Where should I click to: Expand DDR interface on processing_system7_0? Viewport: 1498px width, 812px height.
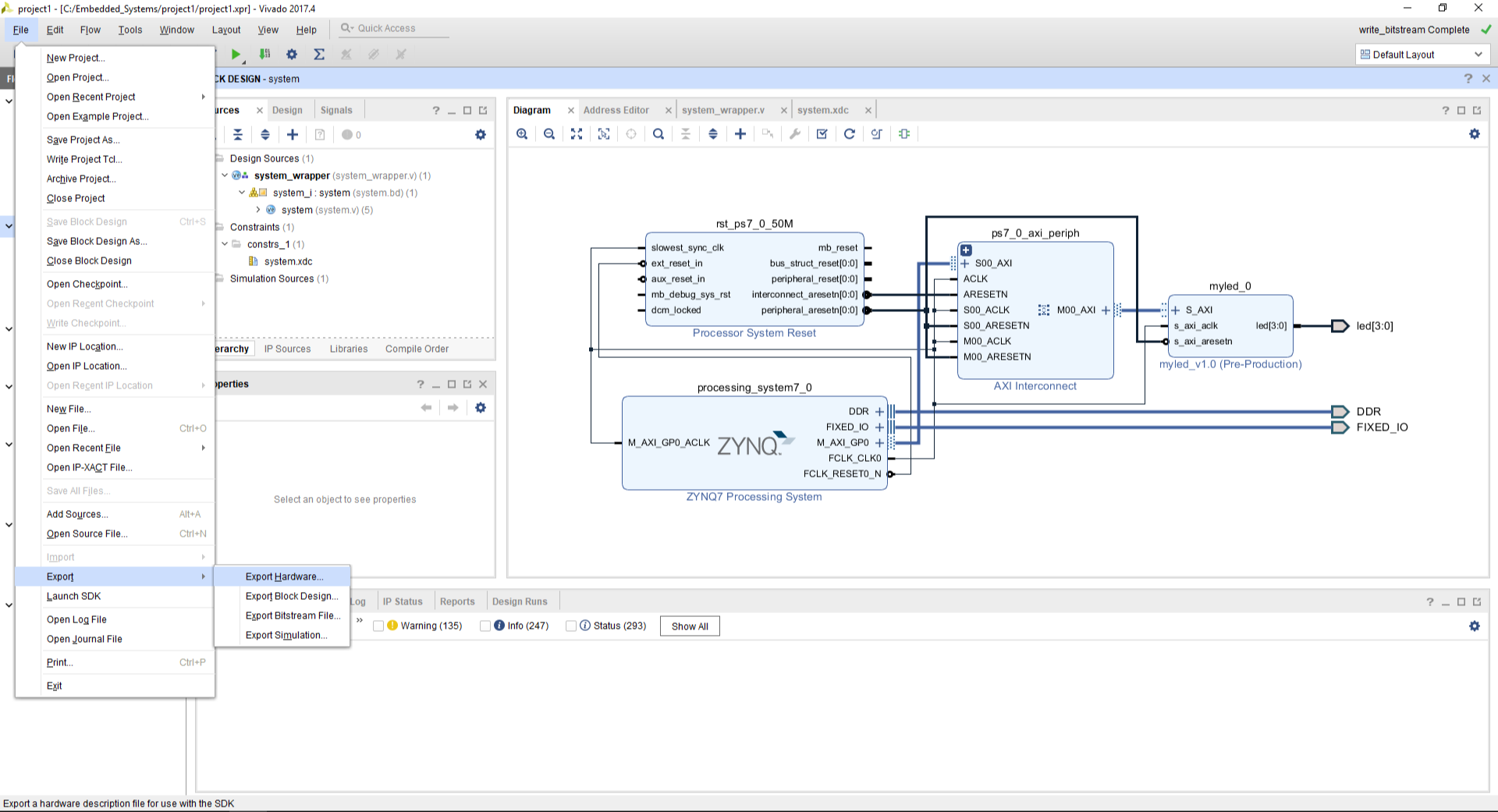coord(879,411)
